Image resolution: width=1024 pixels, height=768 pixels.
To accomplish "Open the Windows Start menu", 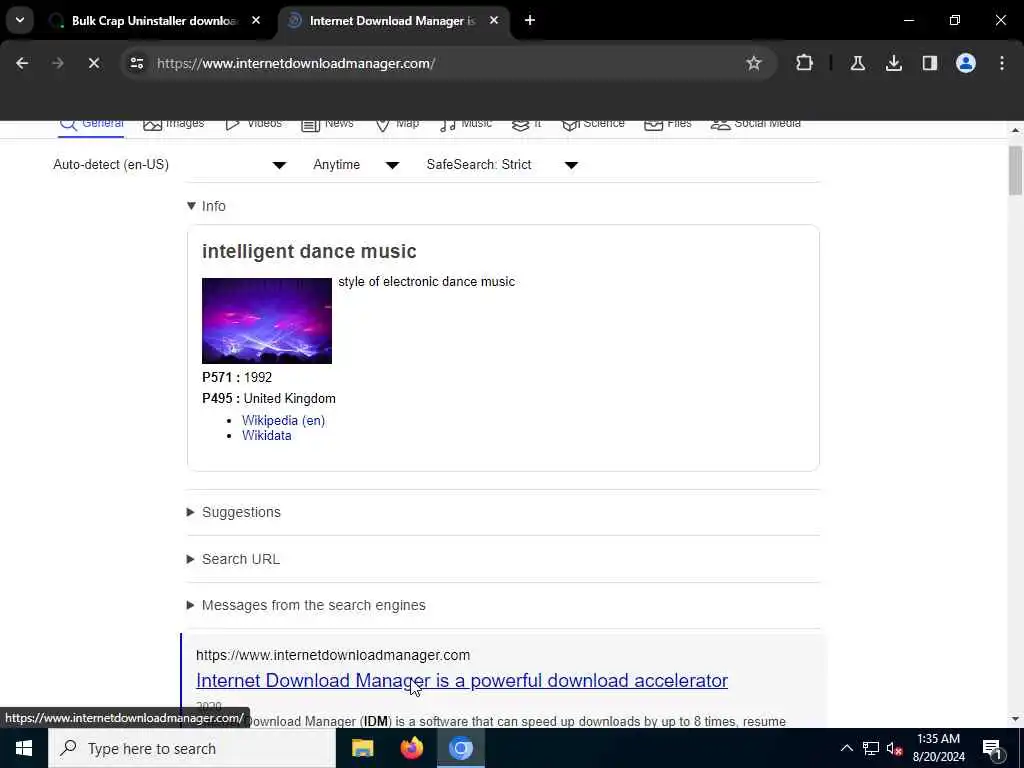I will point(24,748).
